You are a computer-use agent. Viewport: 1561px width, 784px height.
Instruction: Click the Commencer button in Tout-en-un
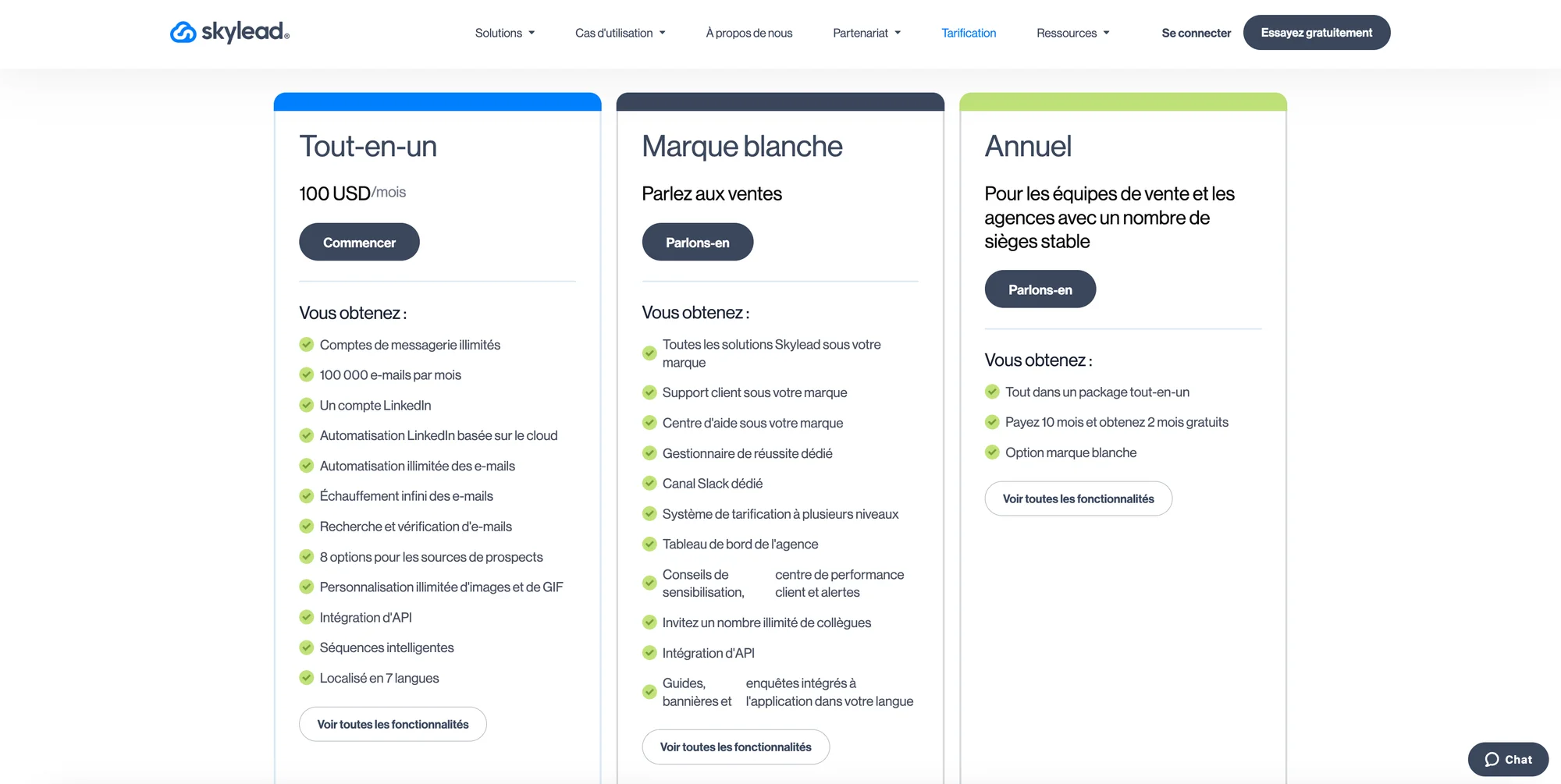pos(359,242)
